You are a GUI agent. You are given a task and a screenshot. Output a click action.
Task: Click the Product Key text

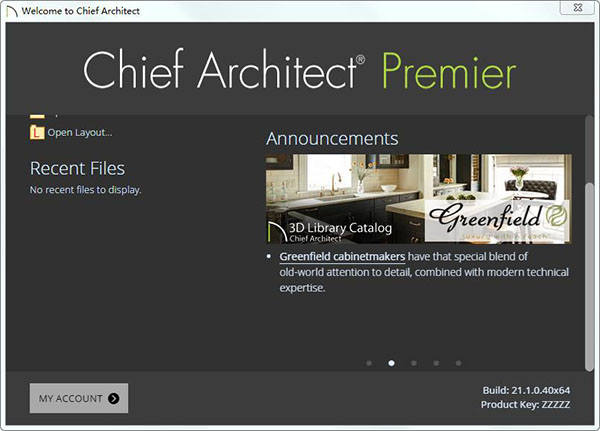(524, 404)
